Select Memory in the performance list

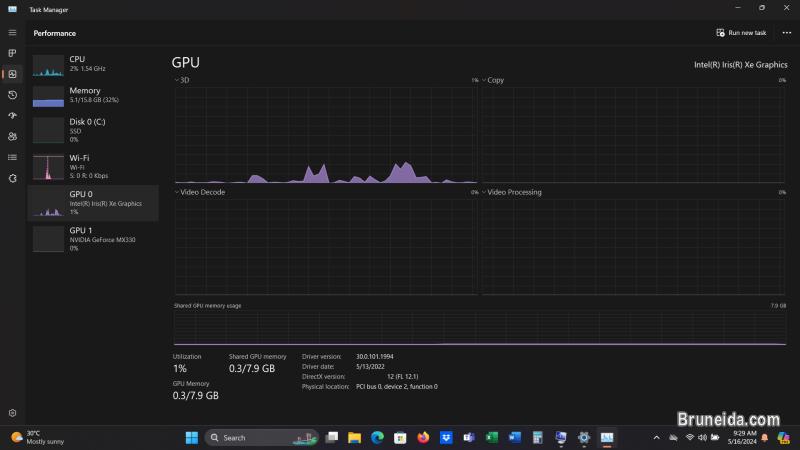pyautogui.click(x=93, y=95)
